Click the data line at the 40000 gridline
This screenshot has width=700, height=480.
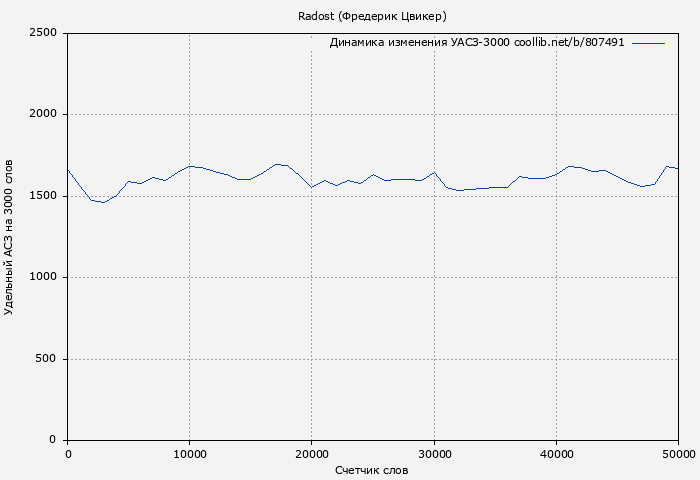[556, 174]
